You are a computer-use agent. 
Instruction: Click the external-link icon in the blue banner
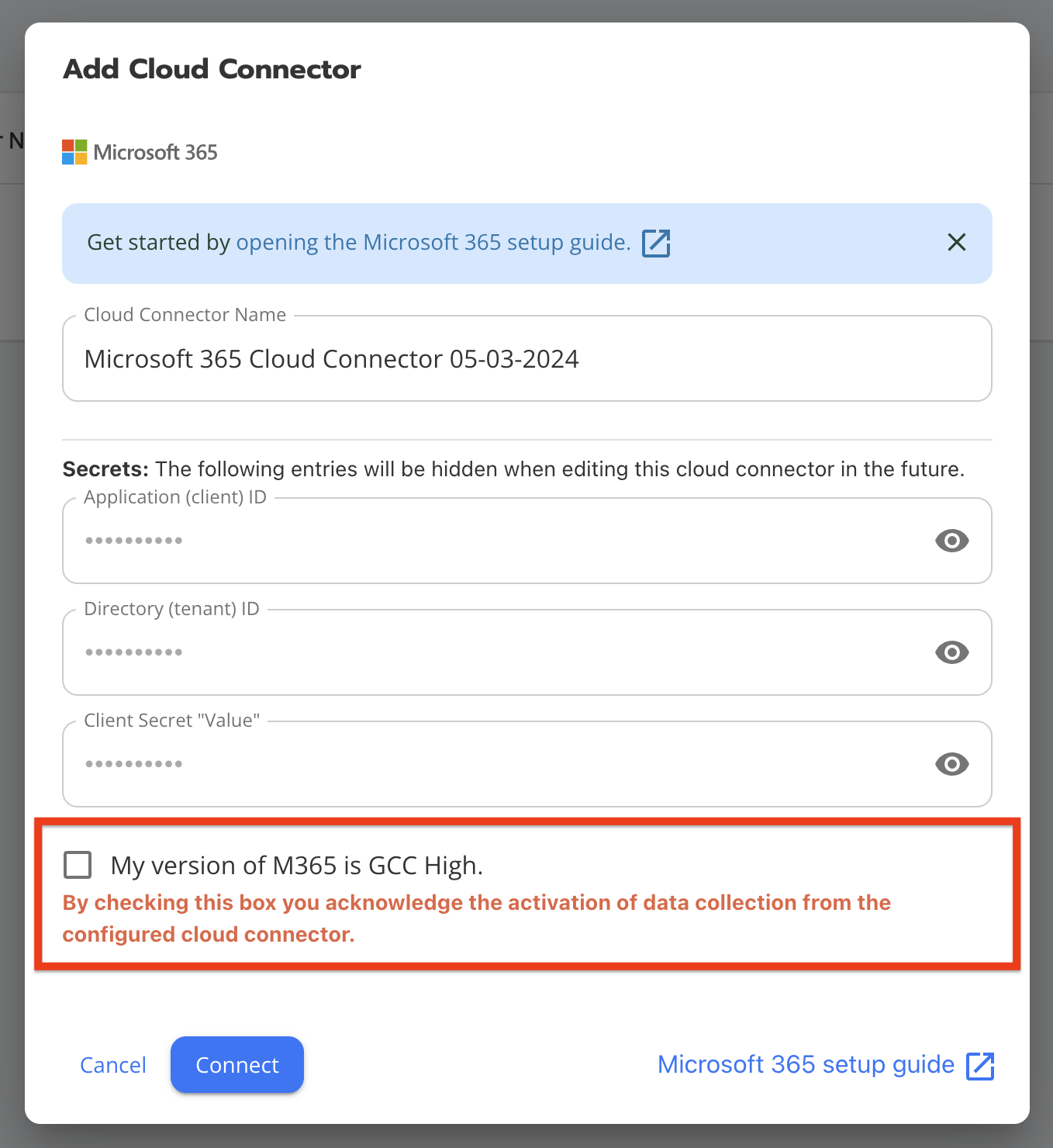656,243
